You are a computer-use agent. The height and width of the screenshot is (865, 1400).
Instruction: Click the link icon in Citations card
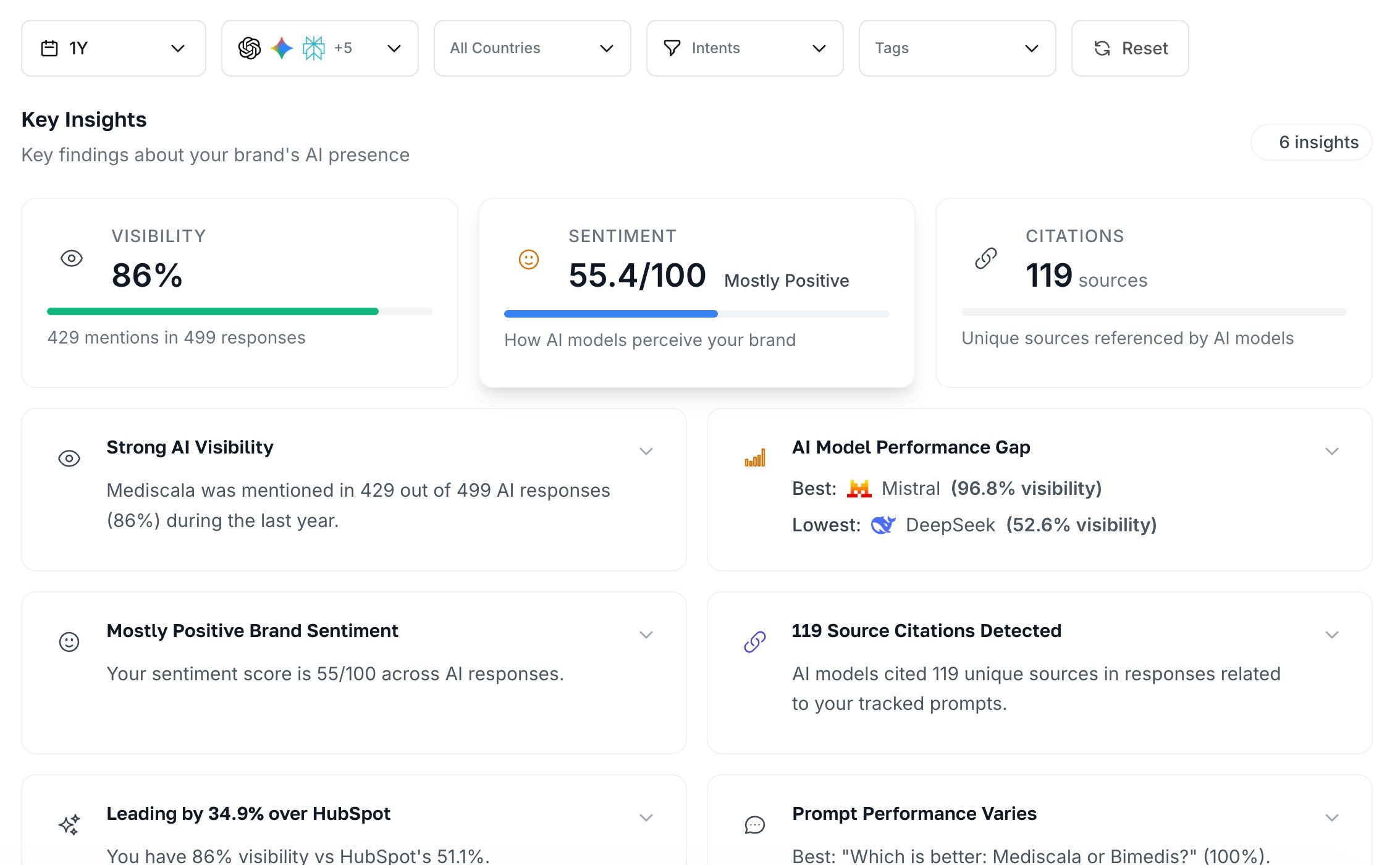click(x=985, y=258)
